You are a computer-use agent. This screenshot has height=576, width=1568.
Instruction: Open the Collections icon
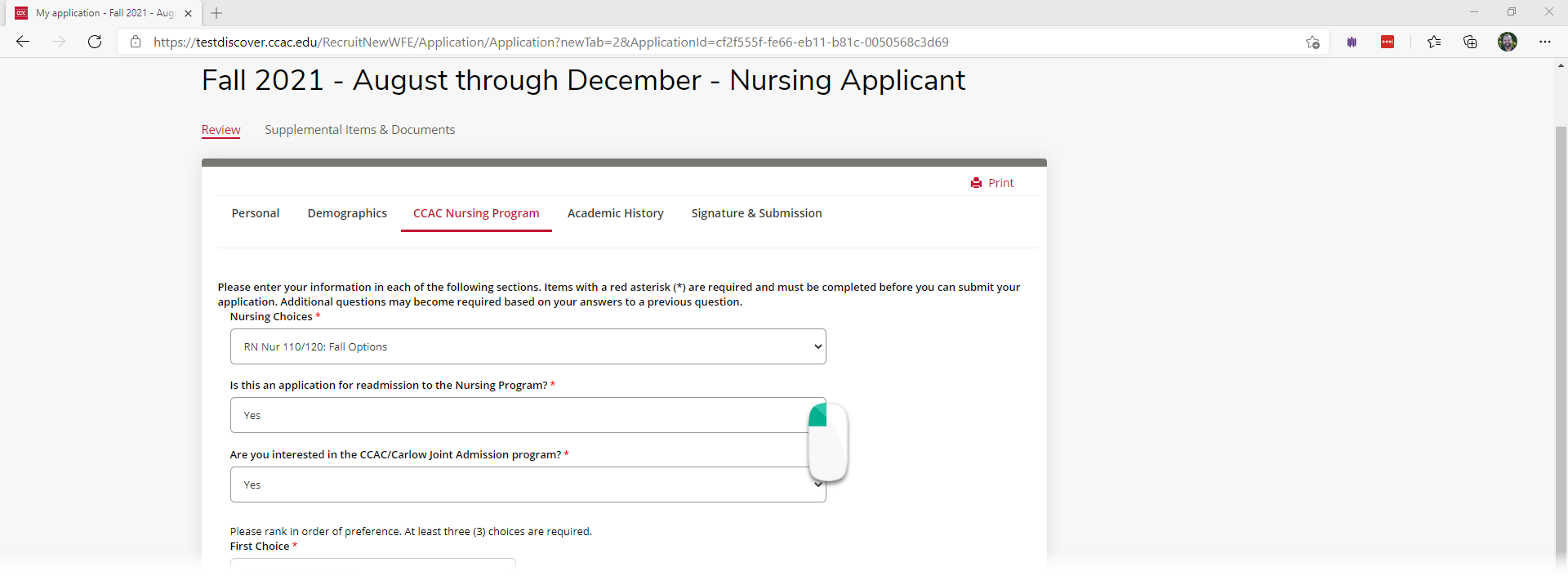coord(1471,42)
